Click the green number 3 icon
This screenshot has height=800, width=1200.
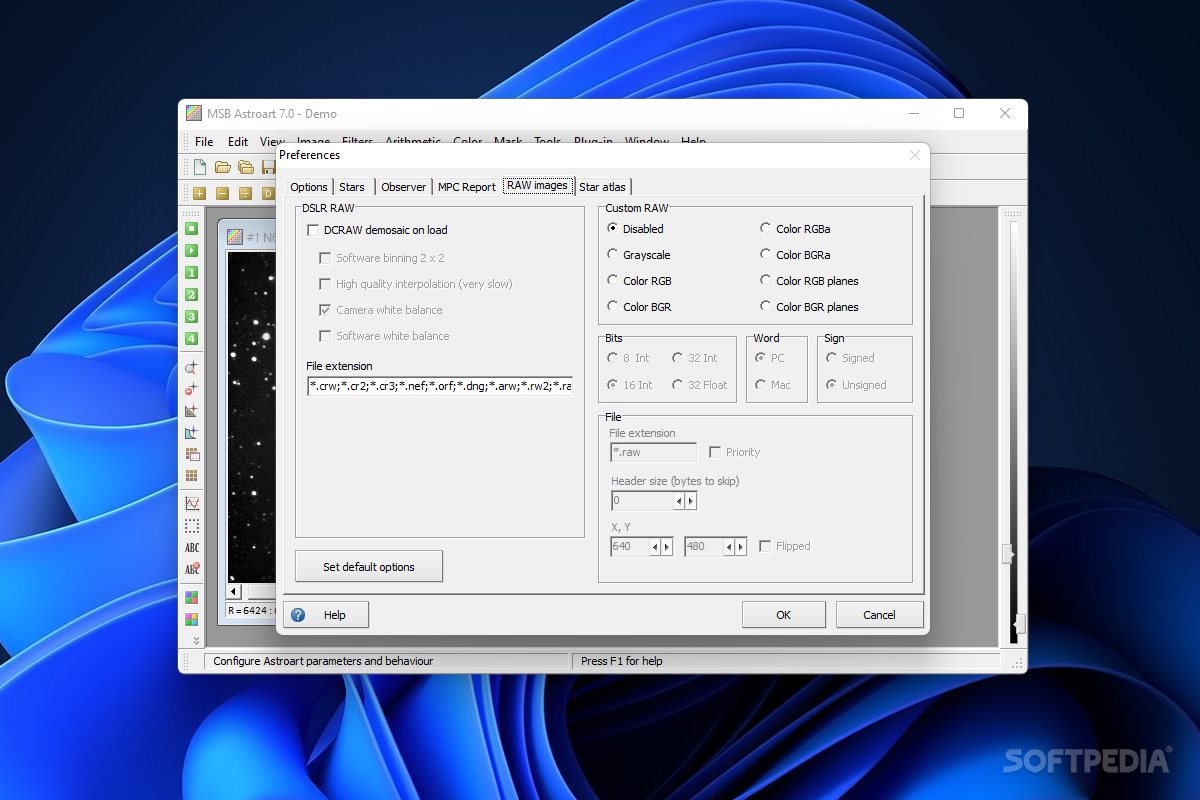tap(191, 316)
